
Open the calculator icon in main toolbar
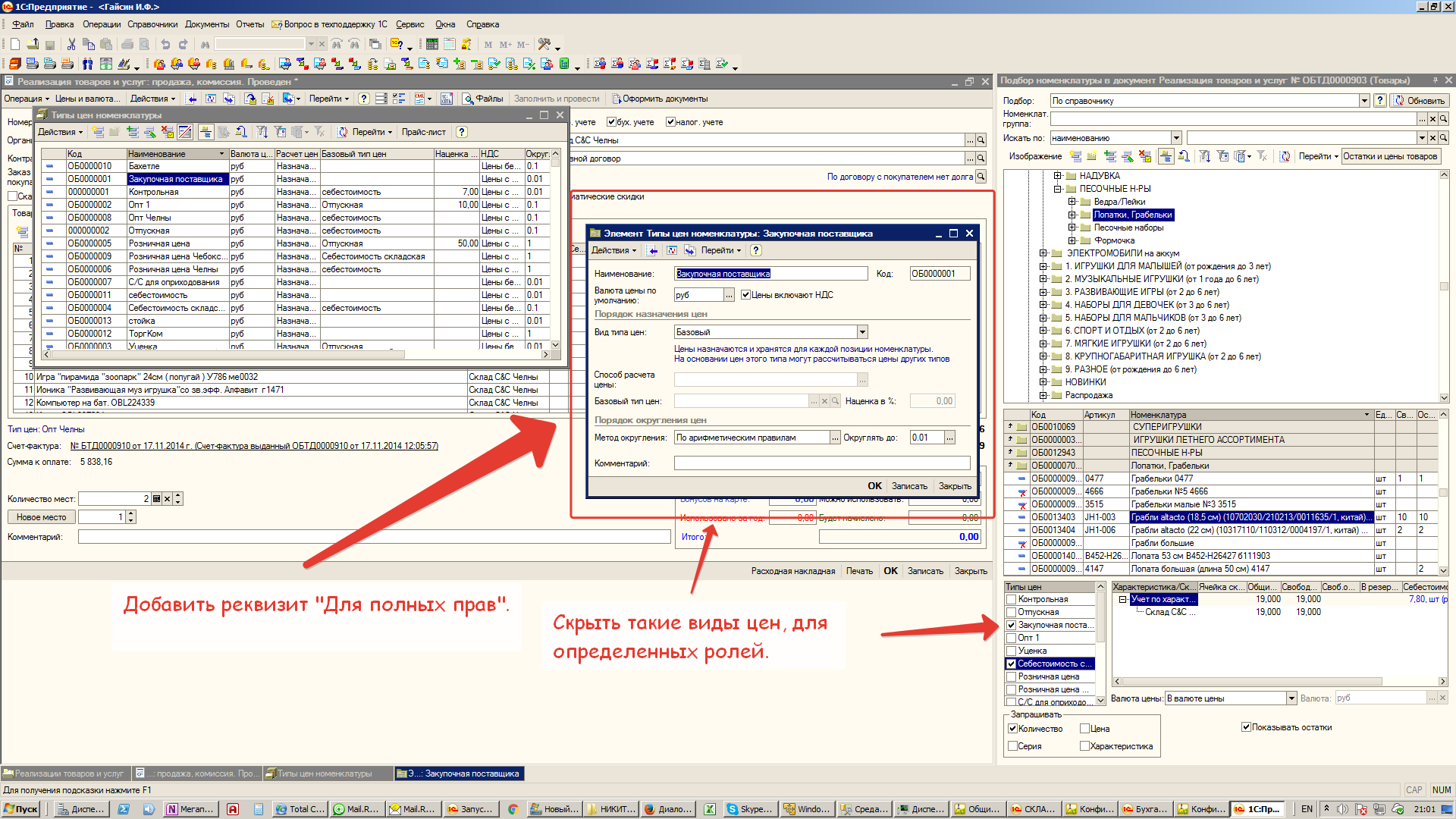point(432,44)
